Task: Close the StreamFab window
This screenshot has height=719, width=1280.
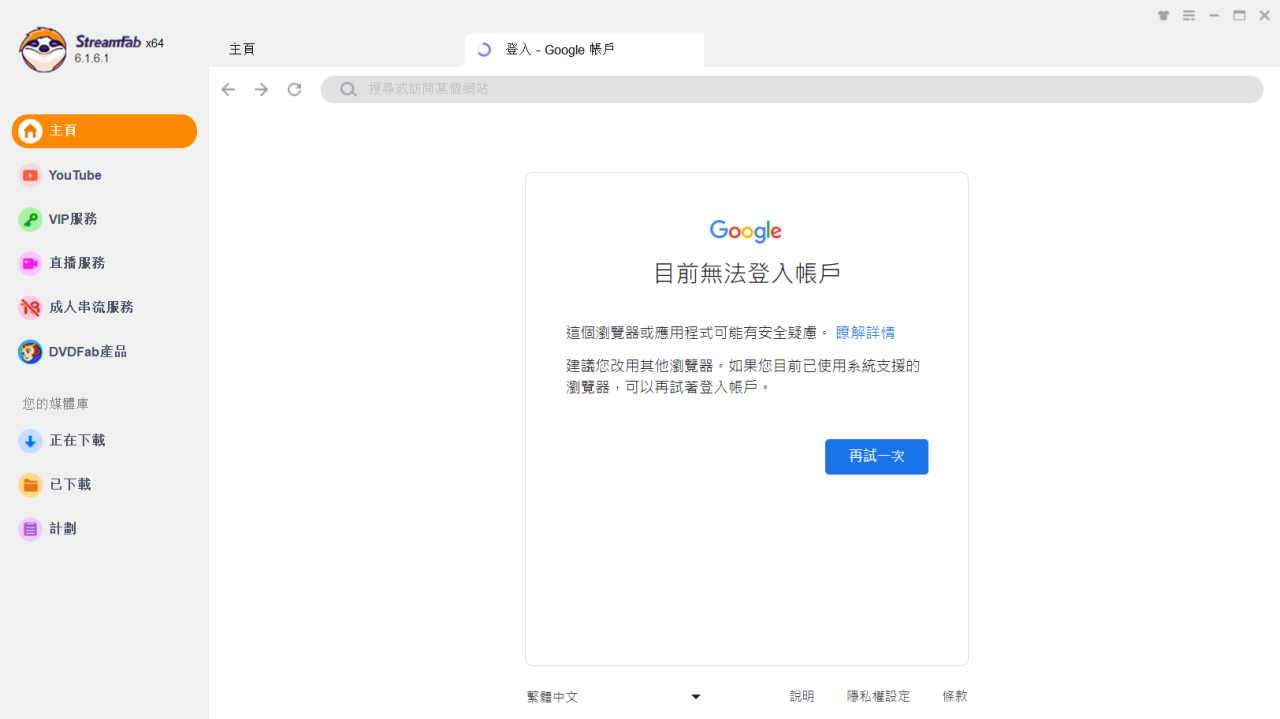Action: 1264,15
